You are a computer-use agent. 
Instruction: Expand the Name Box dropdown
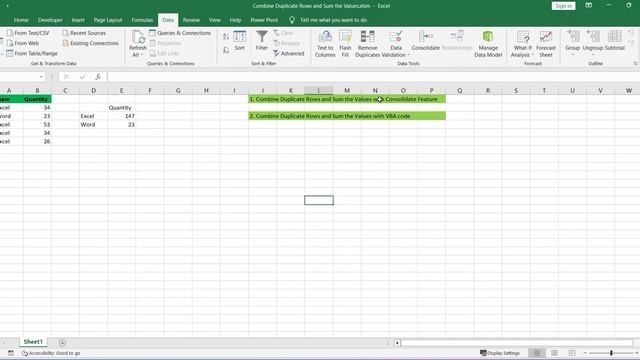tap(41, 77)
